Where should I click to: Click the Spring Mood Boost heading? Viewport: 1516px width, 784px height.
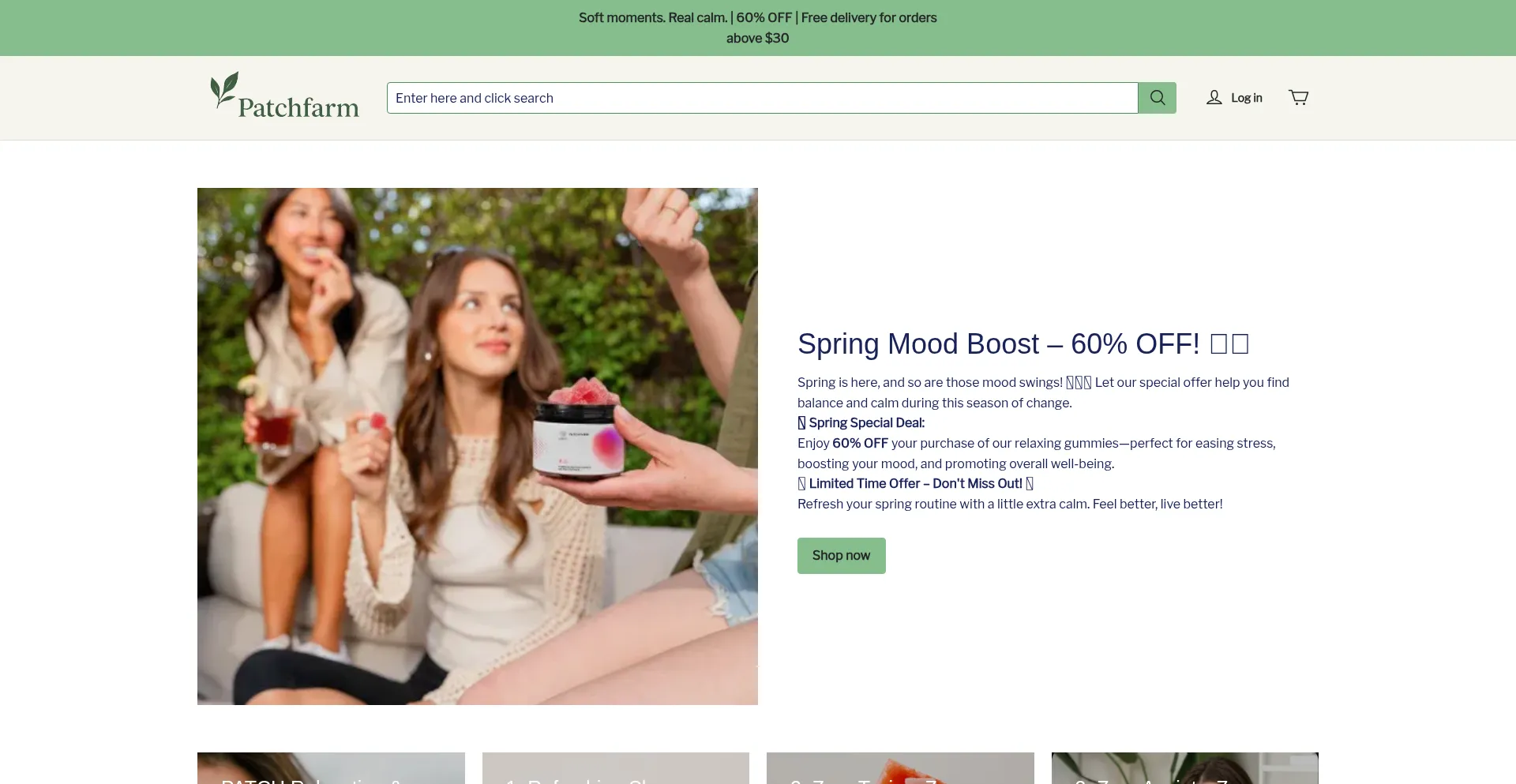point(998,344)
